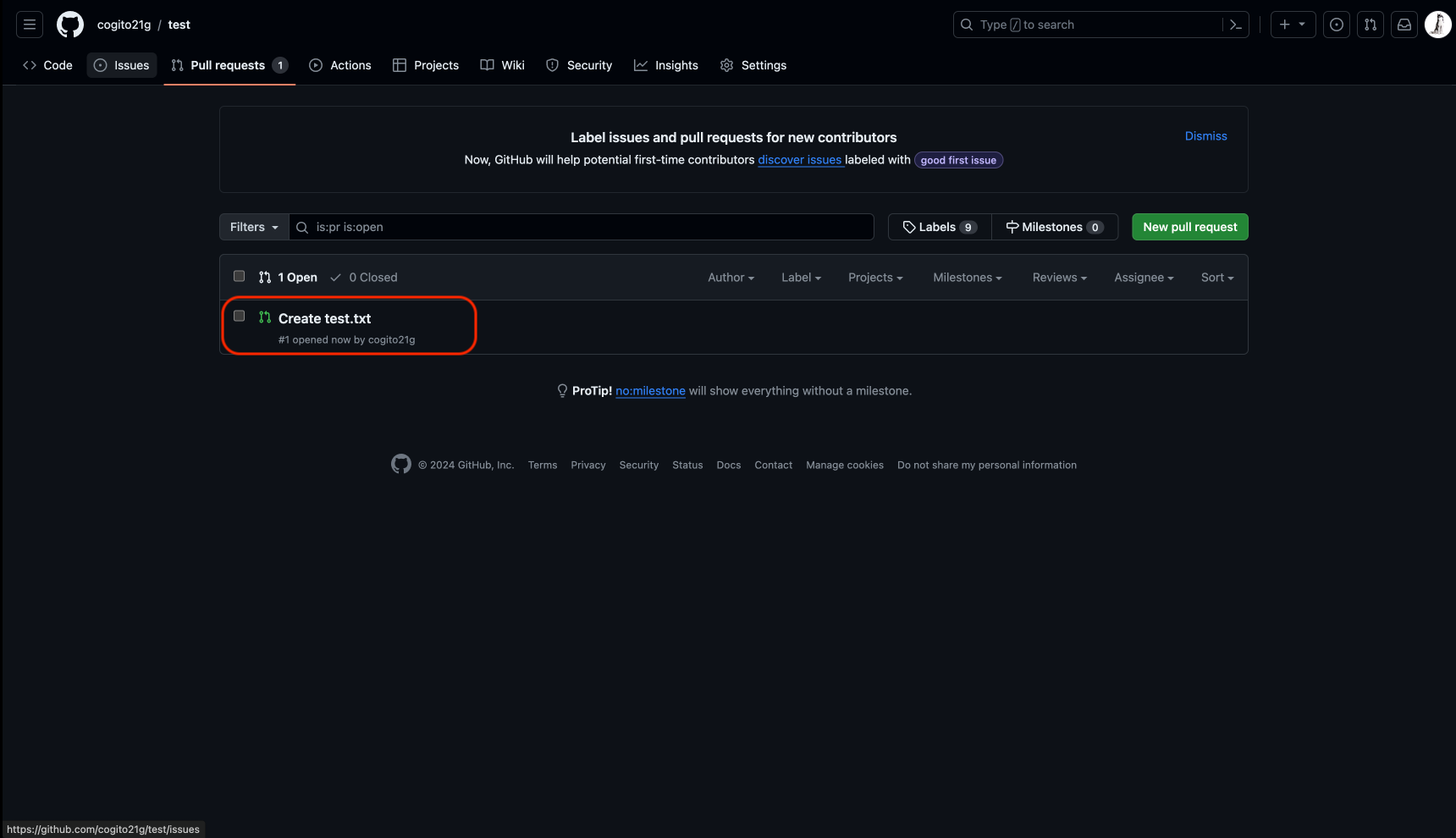Click the footer Manage cookies link

click(845, 465)
